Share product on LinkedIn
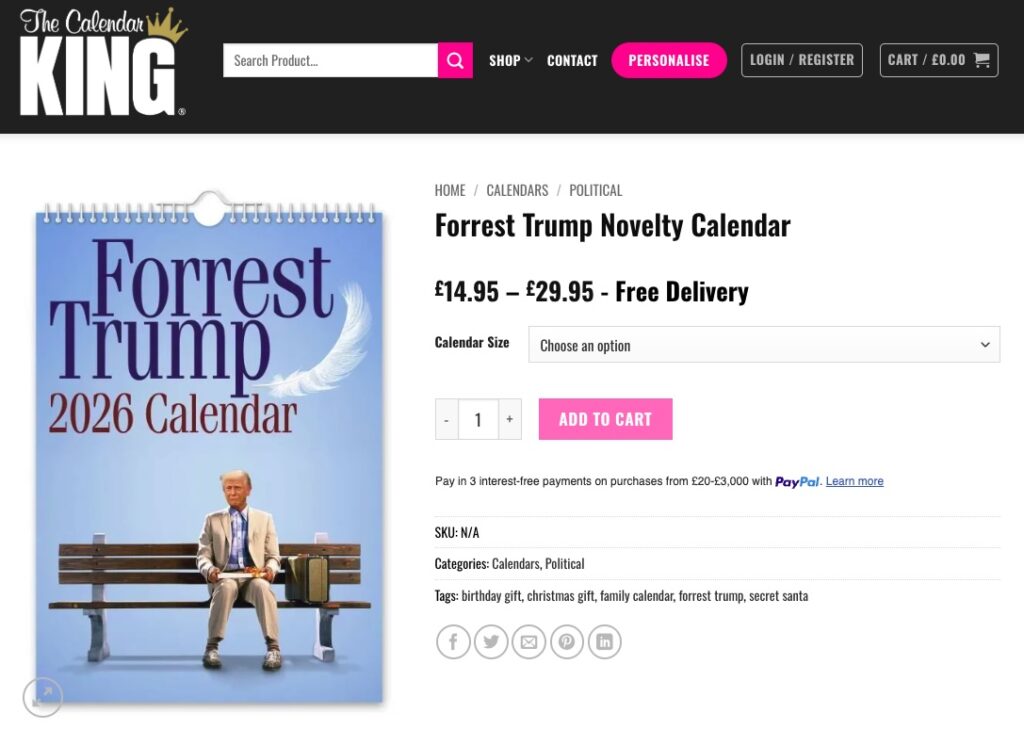The image size is (1024, 729). [604, 642]
